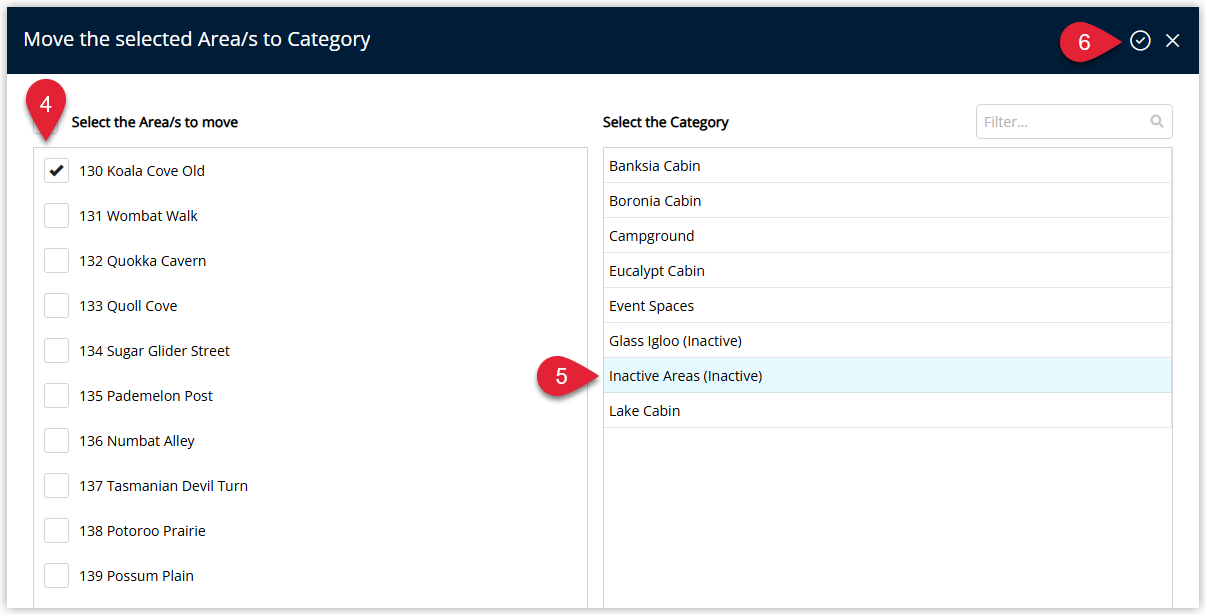The height and width of the screenshot is (616, 1207).
Task: Select Boronia Cabin category
Action: (887, 201)
